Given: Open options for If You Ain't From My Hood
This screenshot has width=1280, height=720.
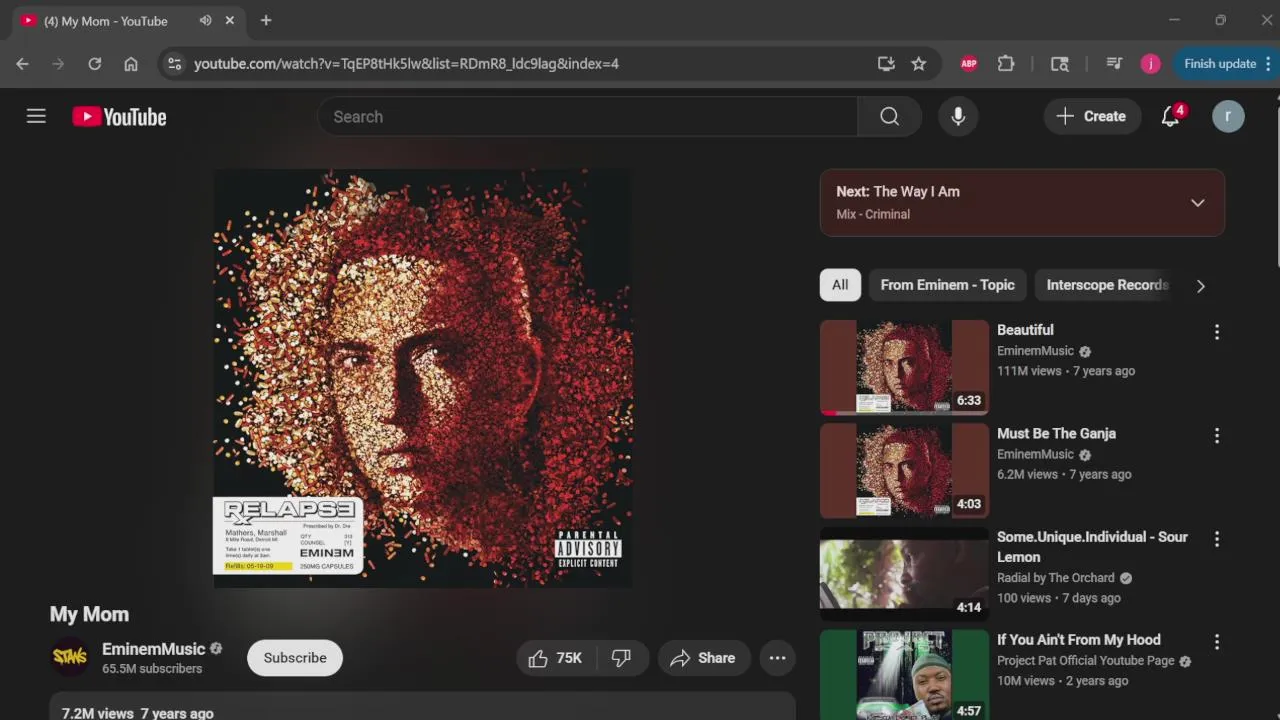Looking at the screenshot, I should [1217, 642].
